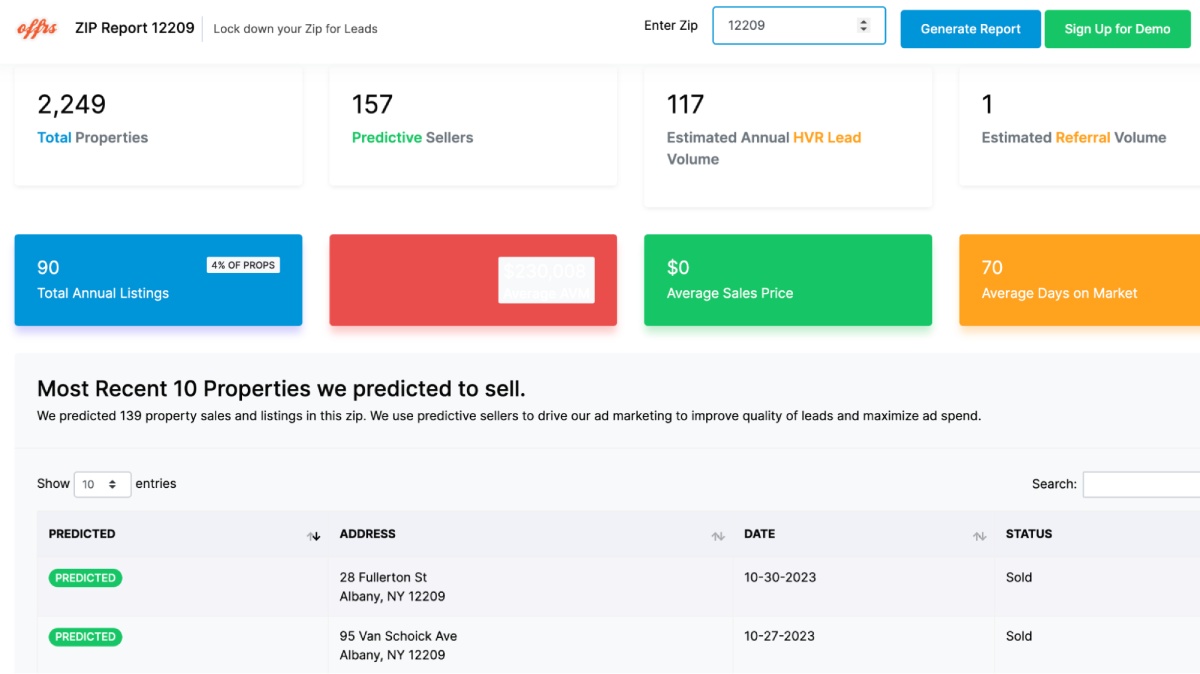
Task: Open the Show entries dropdown
Action: (102, 484)
